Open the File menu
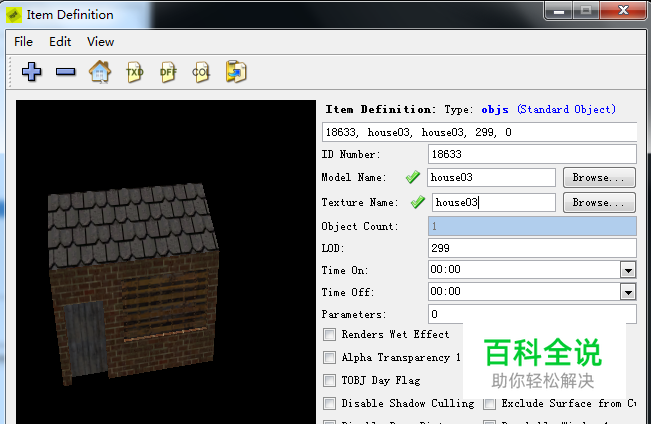The image size is (651, 424). [23, 42]
